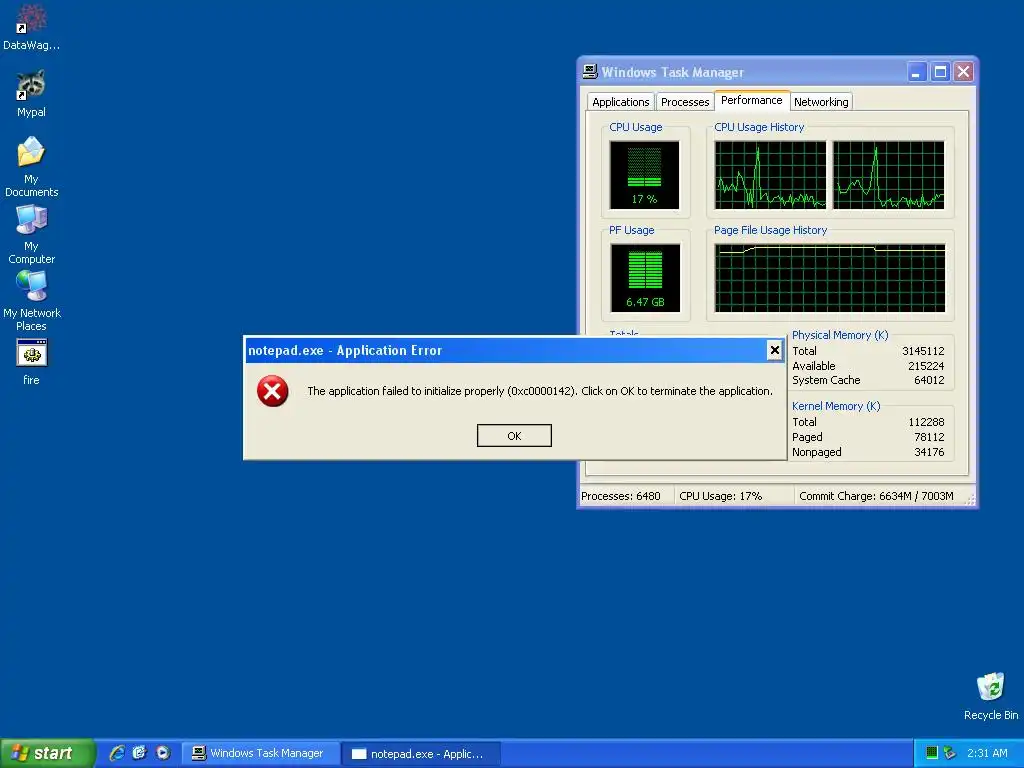Image resolution: width=1024 pixels, height=768 pixels.
Task: Close the notepad.exe Application Error dialog
Action: tap(775, 351)
